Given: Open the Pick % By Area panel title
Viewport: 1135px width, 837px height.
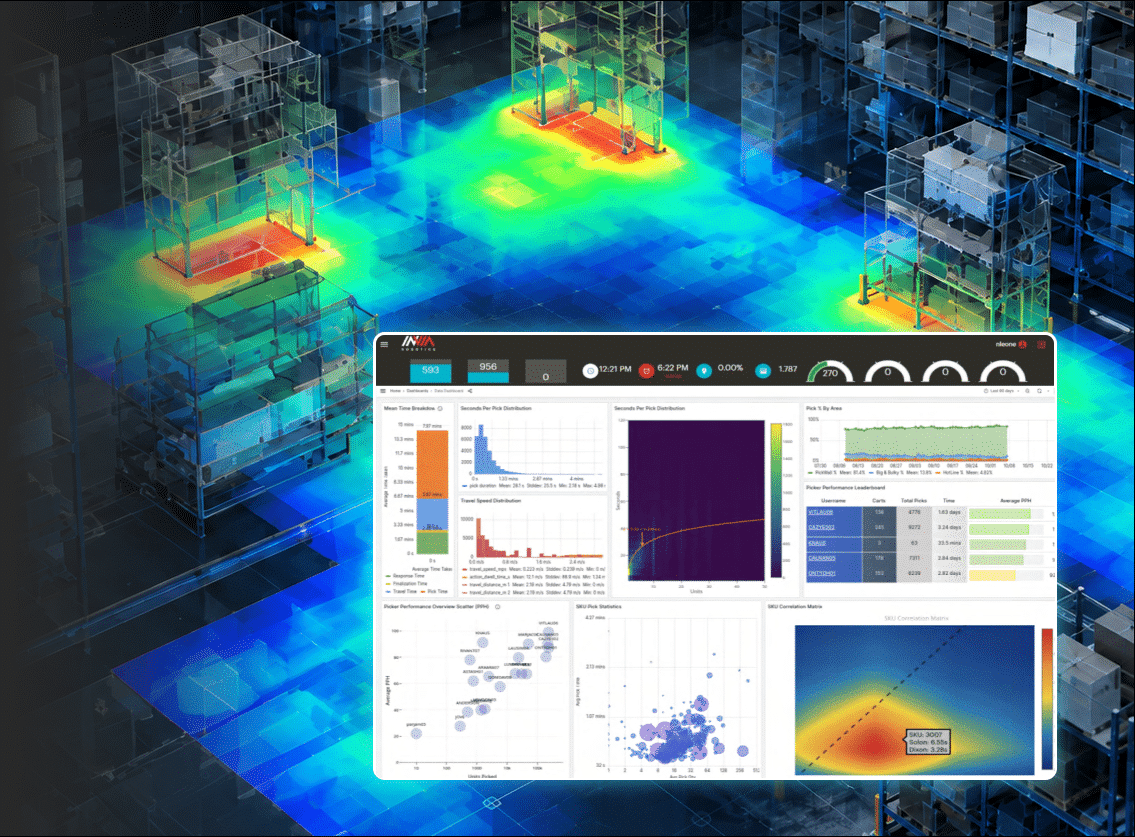Looking at the screenshot, I should pyautogui.click(x=824, y=408).
